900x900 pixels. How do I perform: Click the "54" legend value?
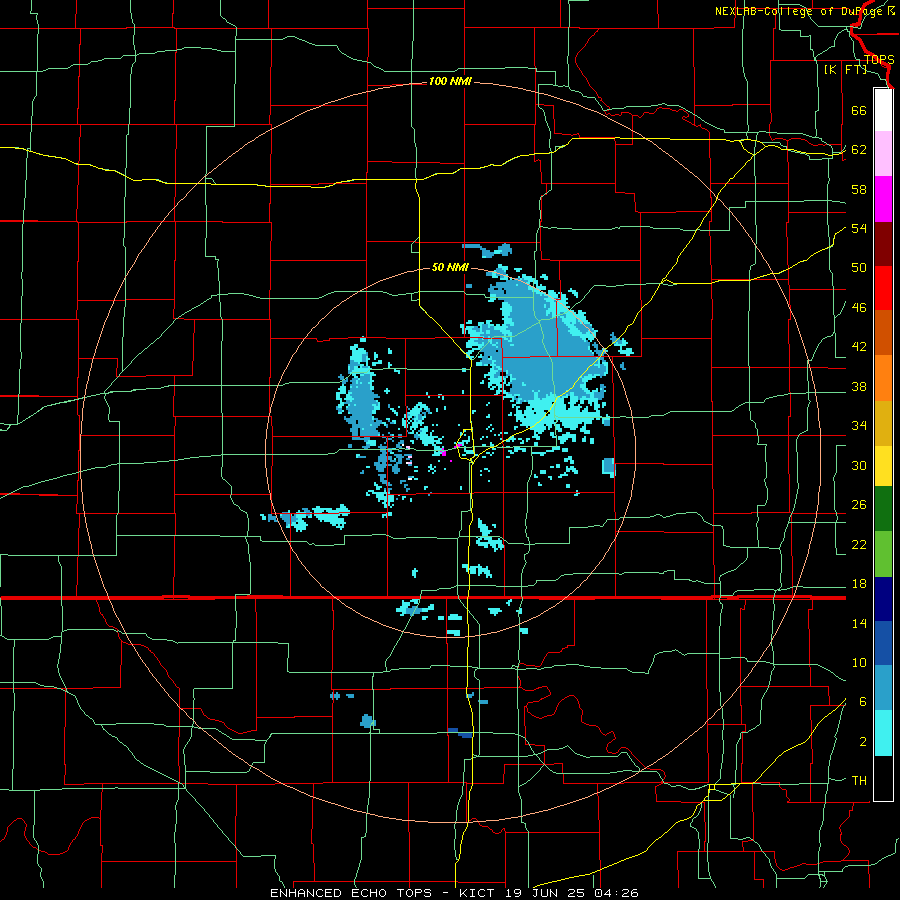859,228
